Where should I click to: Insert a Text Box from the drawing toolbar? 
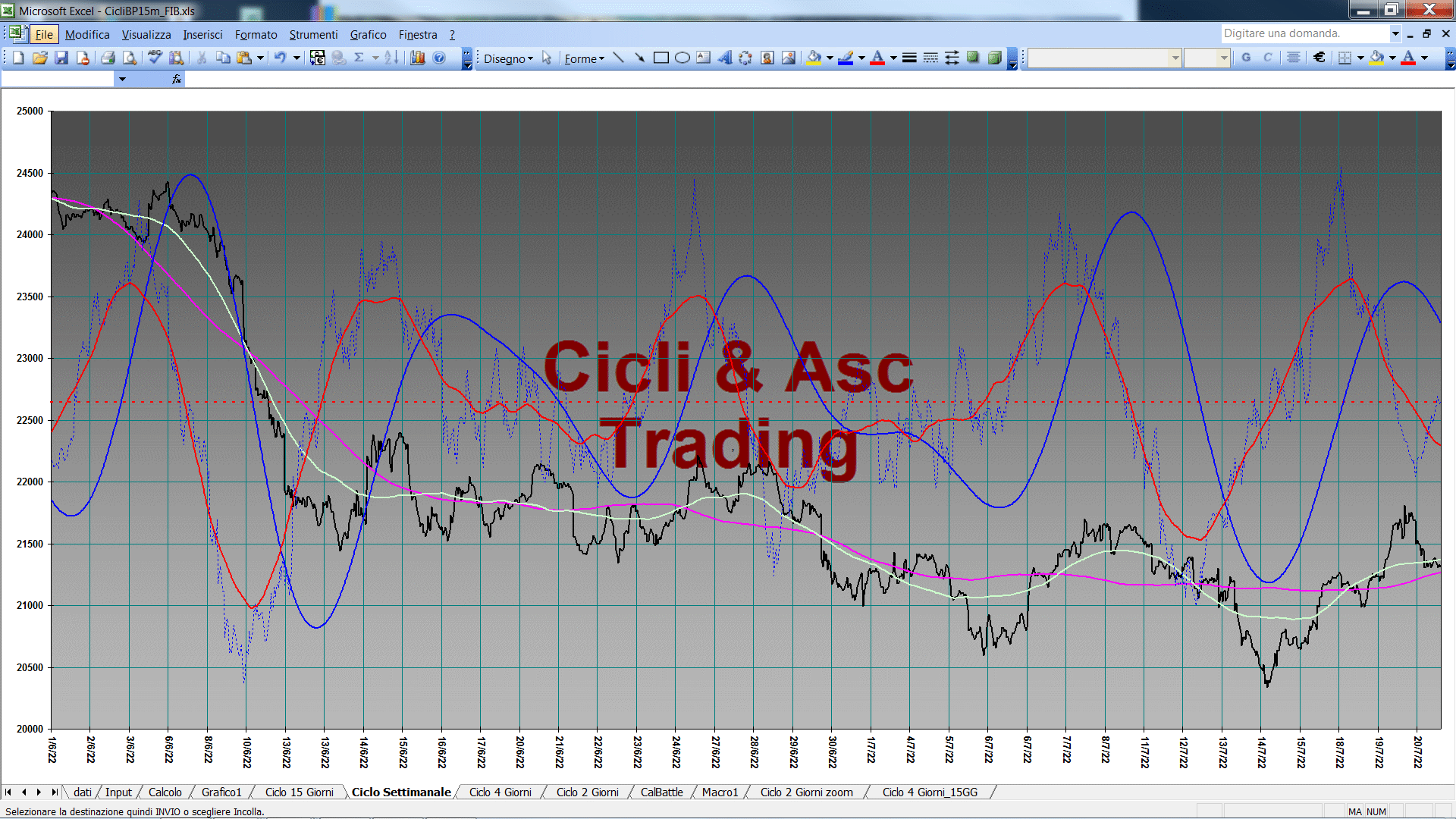(703, 58)
